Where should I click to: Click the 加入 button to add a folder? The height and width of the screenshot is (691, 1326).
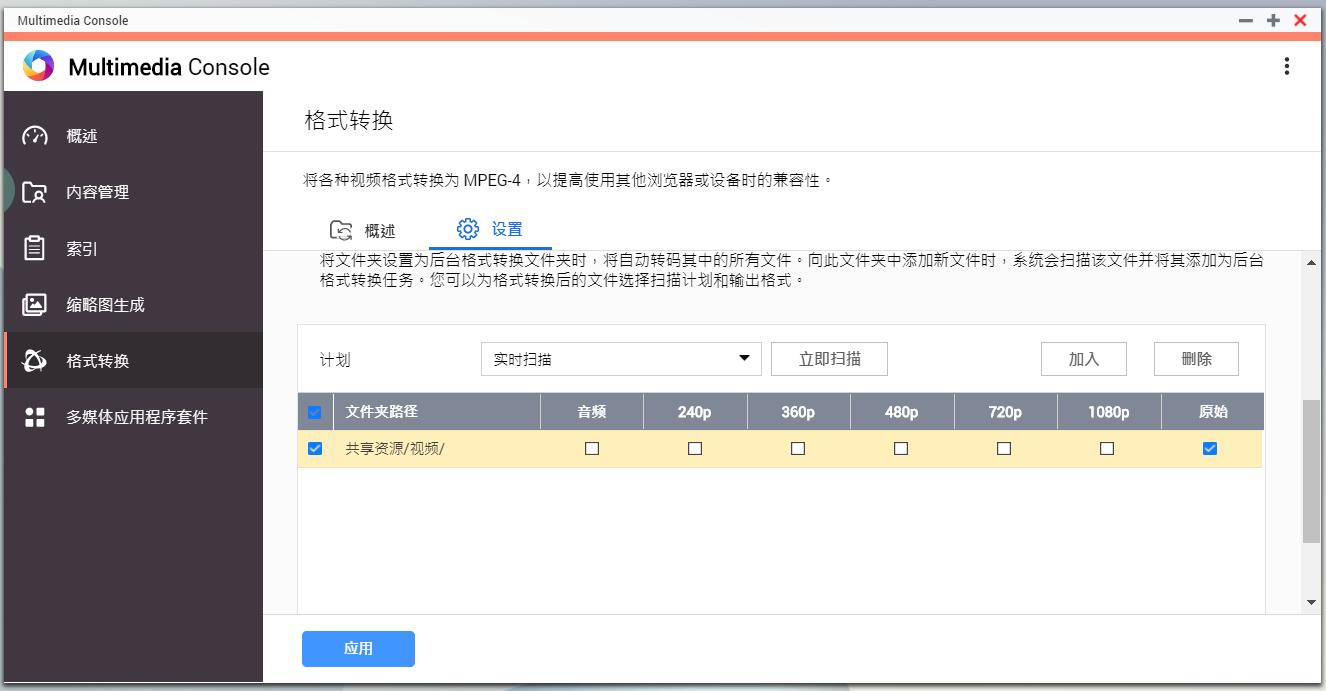click(x=1083, y=358)
